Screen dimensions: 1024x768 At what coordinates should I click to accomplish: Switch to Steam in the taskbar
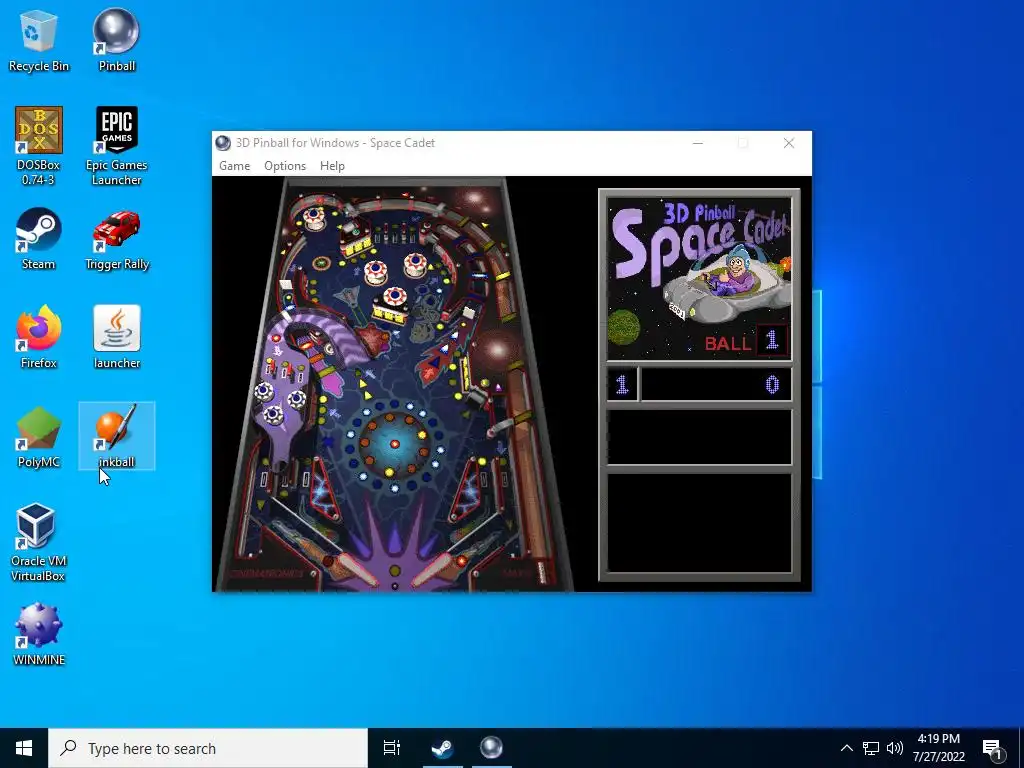click(442, 748)
